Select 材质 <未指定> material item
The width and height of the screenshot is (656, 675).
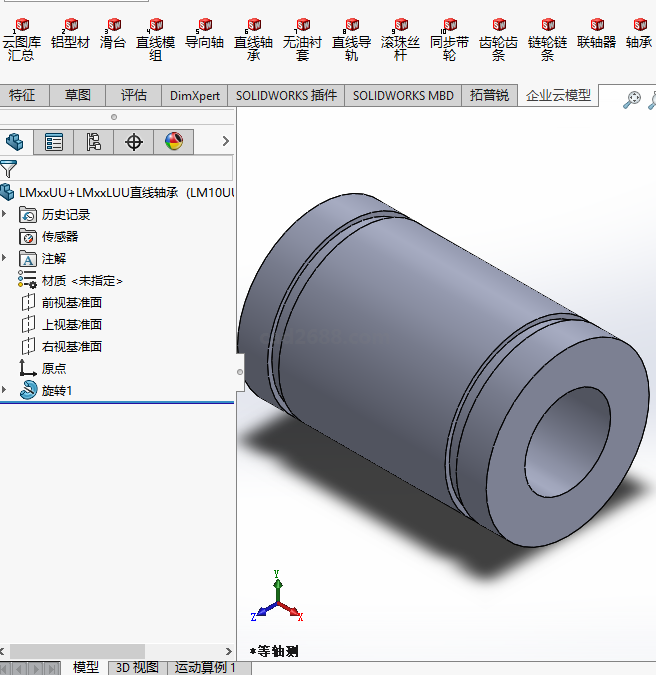pos(82,281)
